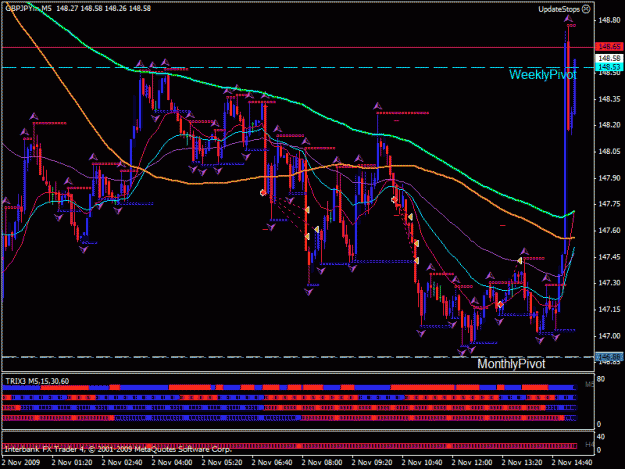Image resolution: width=625 pixels, height=469 pixels.
Task: Click the 2 Nov 01:20 time label
Action: pyautogui.click(x=72, y=463)
